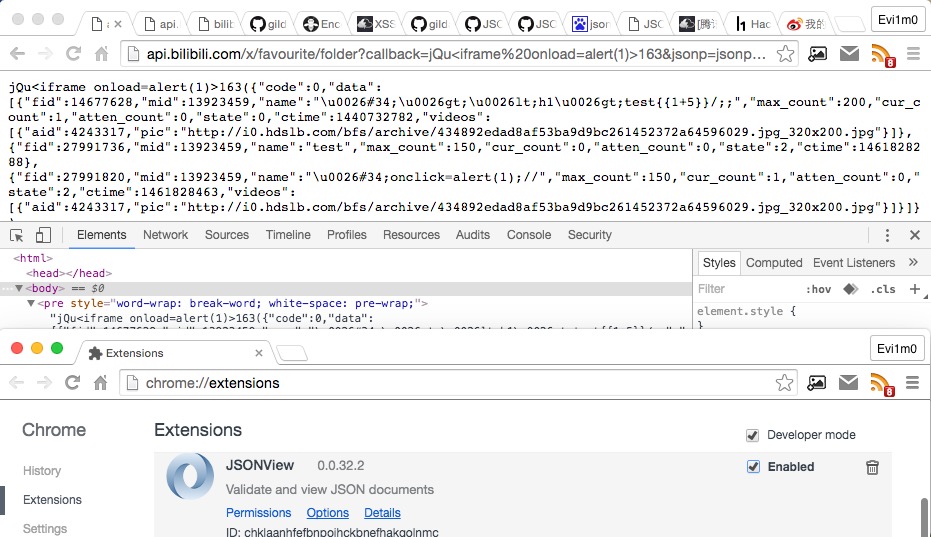Select the head node in Elements tree

(69, 273)
